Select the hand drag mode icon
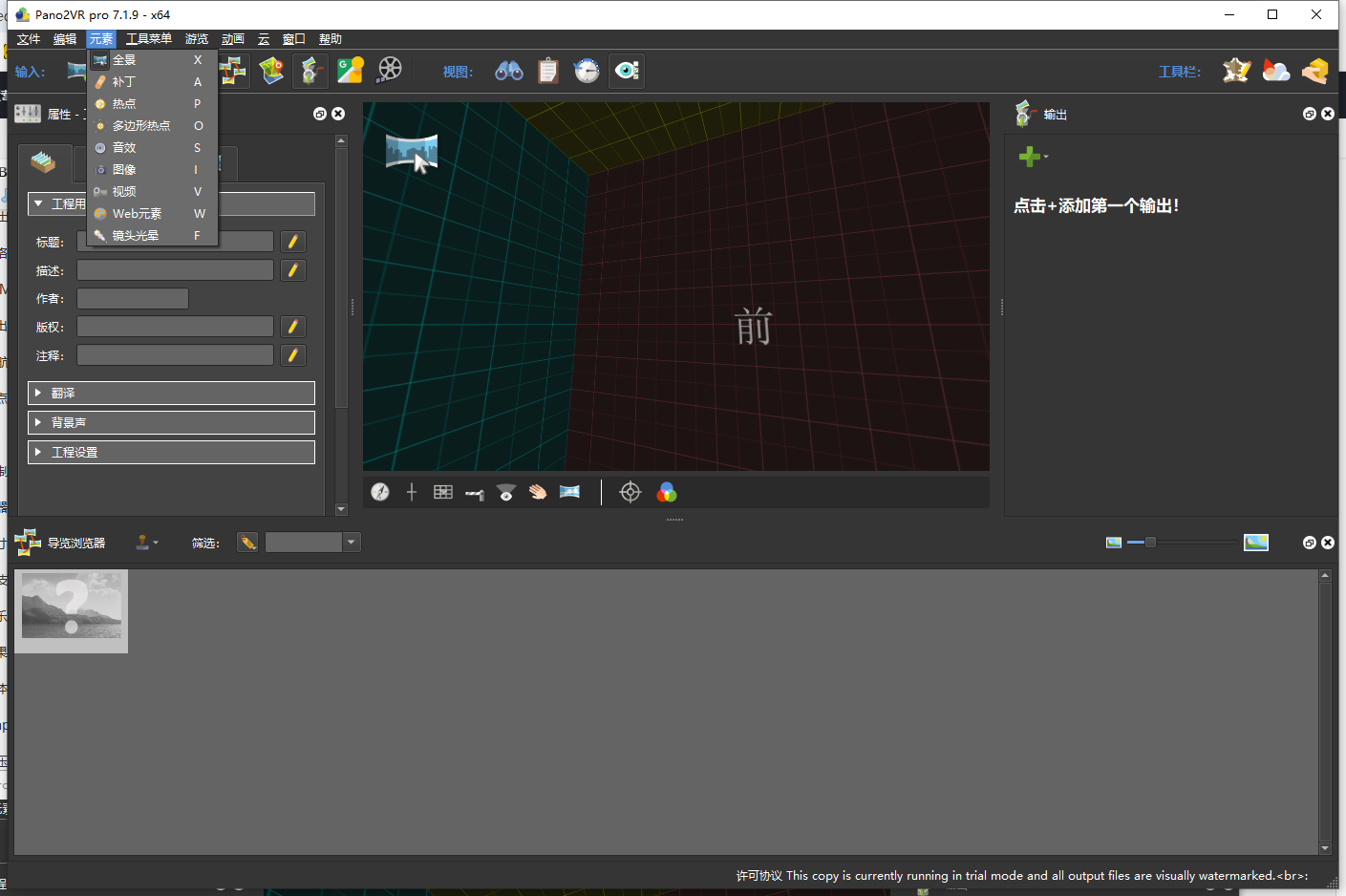This screenshot has height=896, width=1346. [x=538, y=492]
